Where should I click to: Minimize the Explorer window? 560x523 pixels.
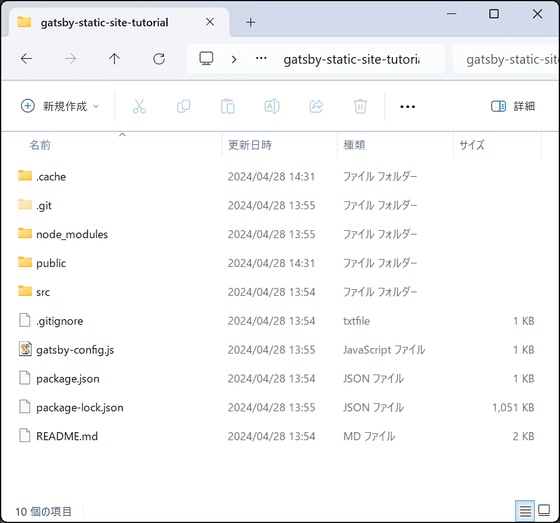452,14
